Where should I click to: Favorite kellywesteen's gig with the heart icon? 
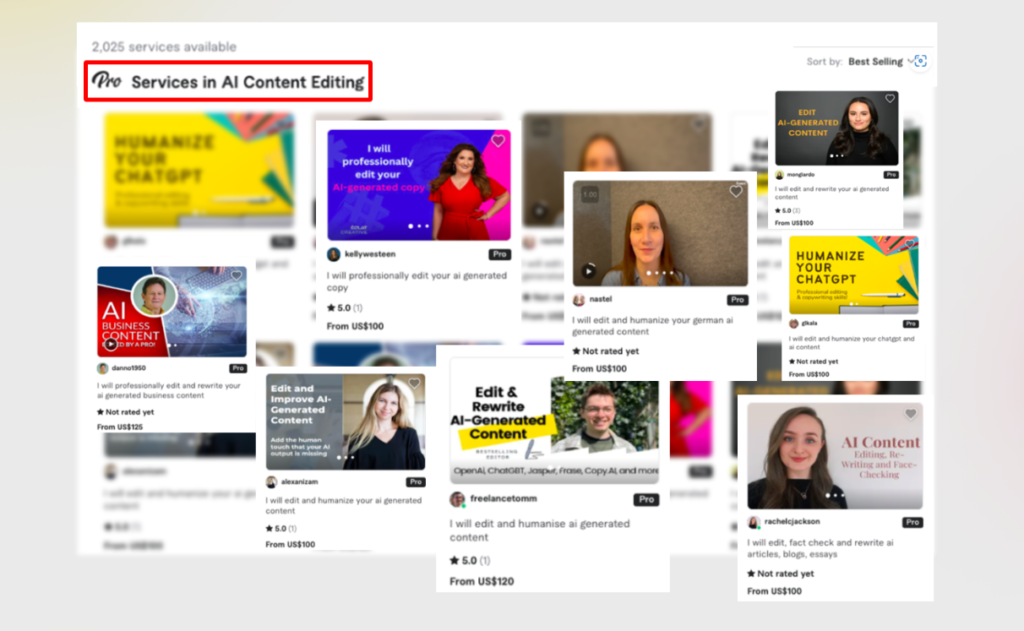[498, 141]
